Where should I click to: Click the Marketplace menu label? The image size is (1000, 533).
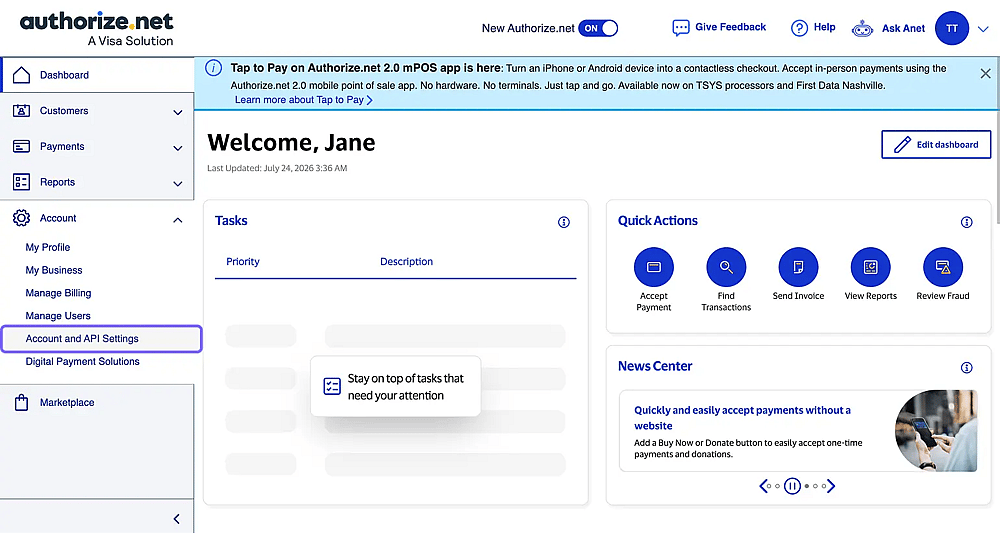tap(67, 402)
